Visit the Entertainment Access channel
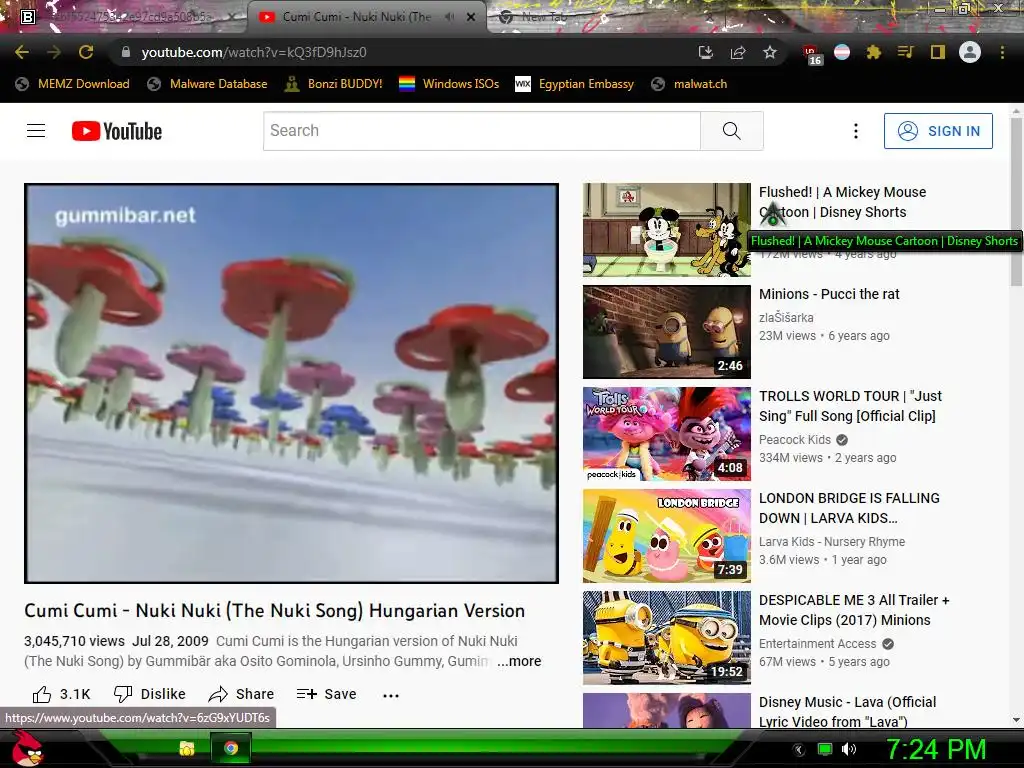1024x768 pixels. click(x=817, y=644)
